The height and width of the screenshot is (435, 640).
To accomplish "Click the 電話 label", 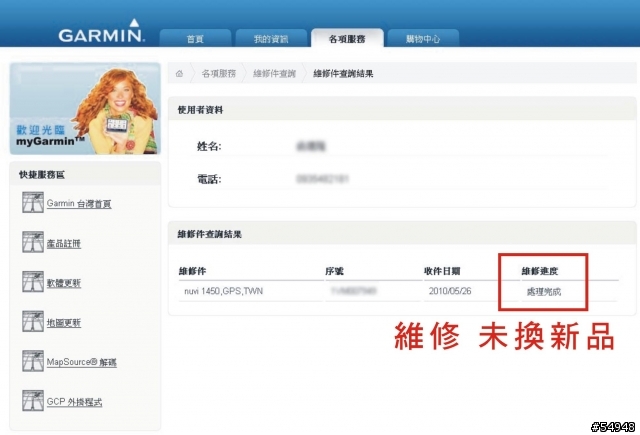I will 209,179.
